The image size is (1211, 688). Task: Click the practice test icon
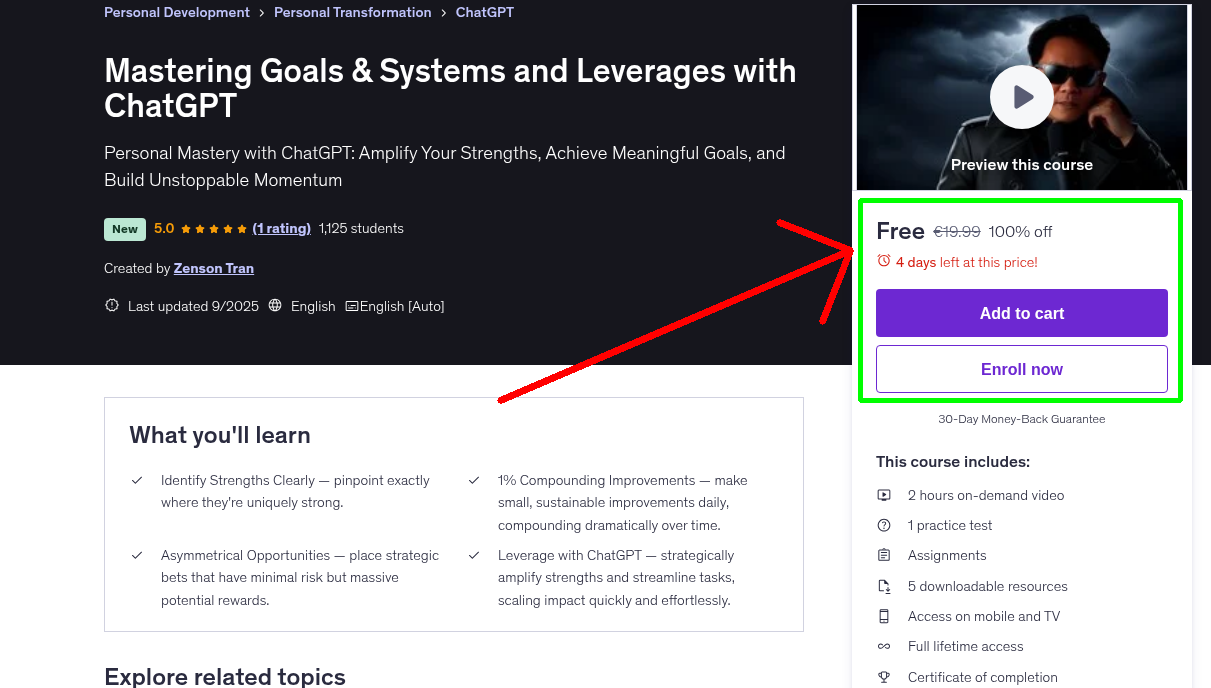coord(884,525)
